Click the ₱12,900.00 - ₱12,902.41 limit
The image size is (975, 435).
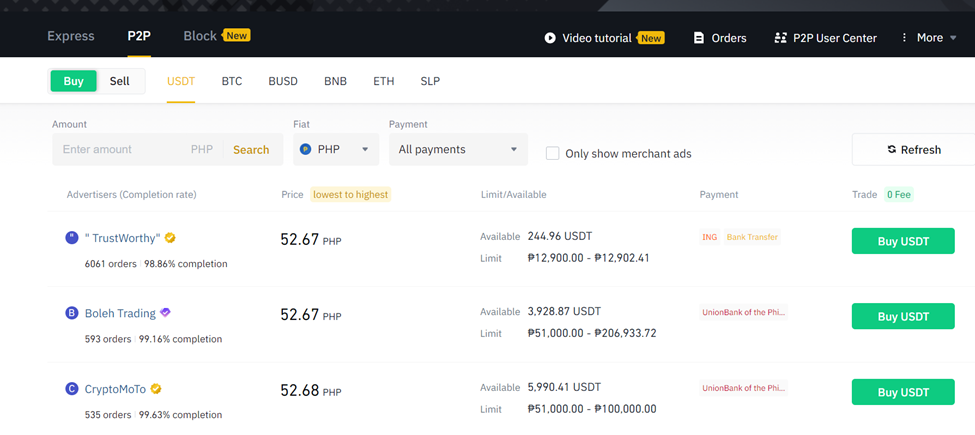(588, 257)
